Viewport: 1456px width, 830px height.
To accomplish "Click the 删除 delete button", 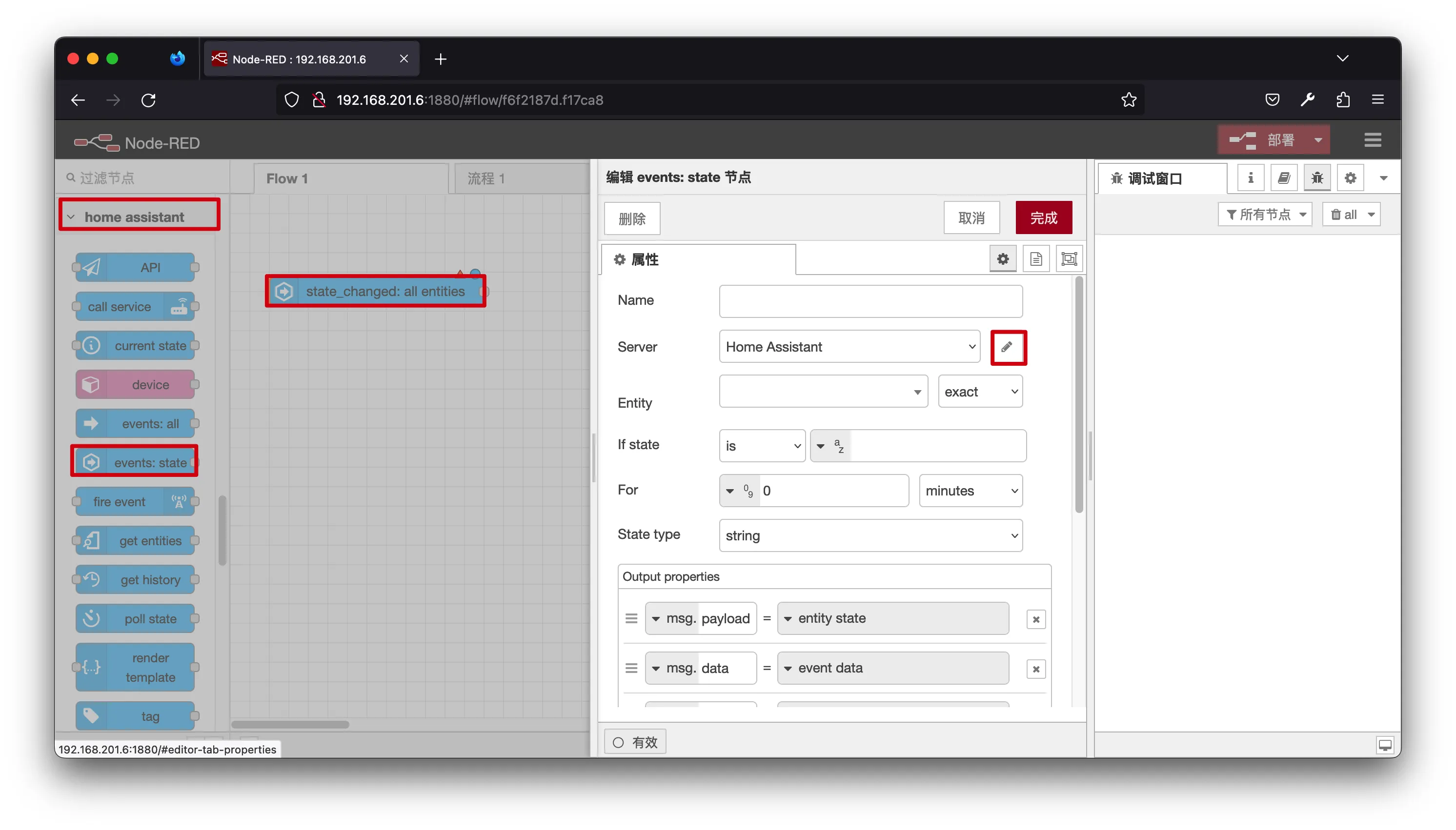I will tap(632, 218).
